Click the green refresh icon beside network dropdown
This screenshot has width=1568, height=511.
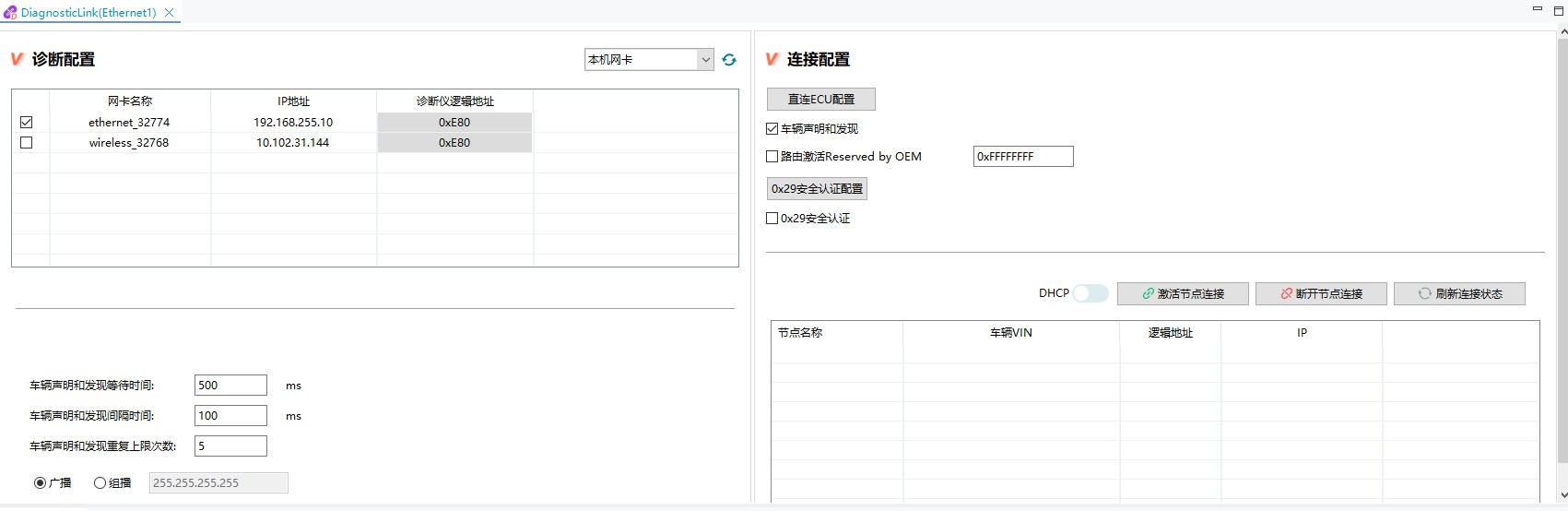pos(729,60)
